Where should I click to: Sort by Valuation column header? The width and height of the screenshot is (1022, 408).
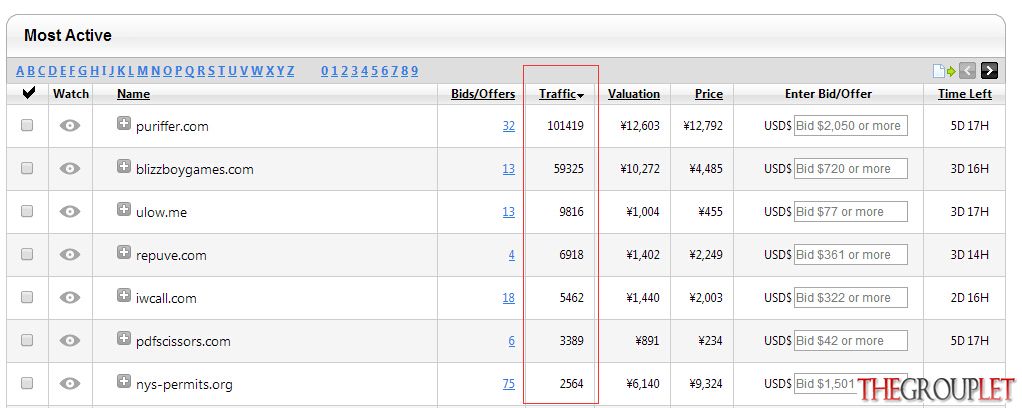click(634, 94)
